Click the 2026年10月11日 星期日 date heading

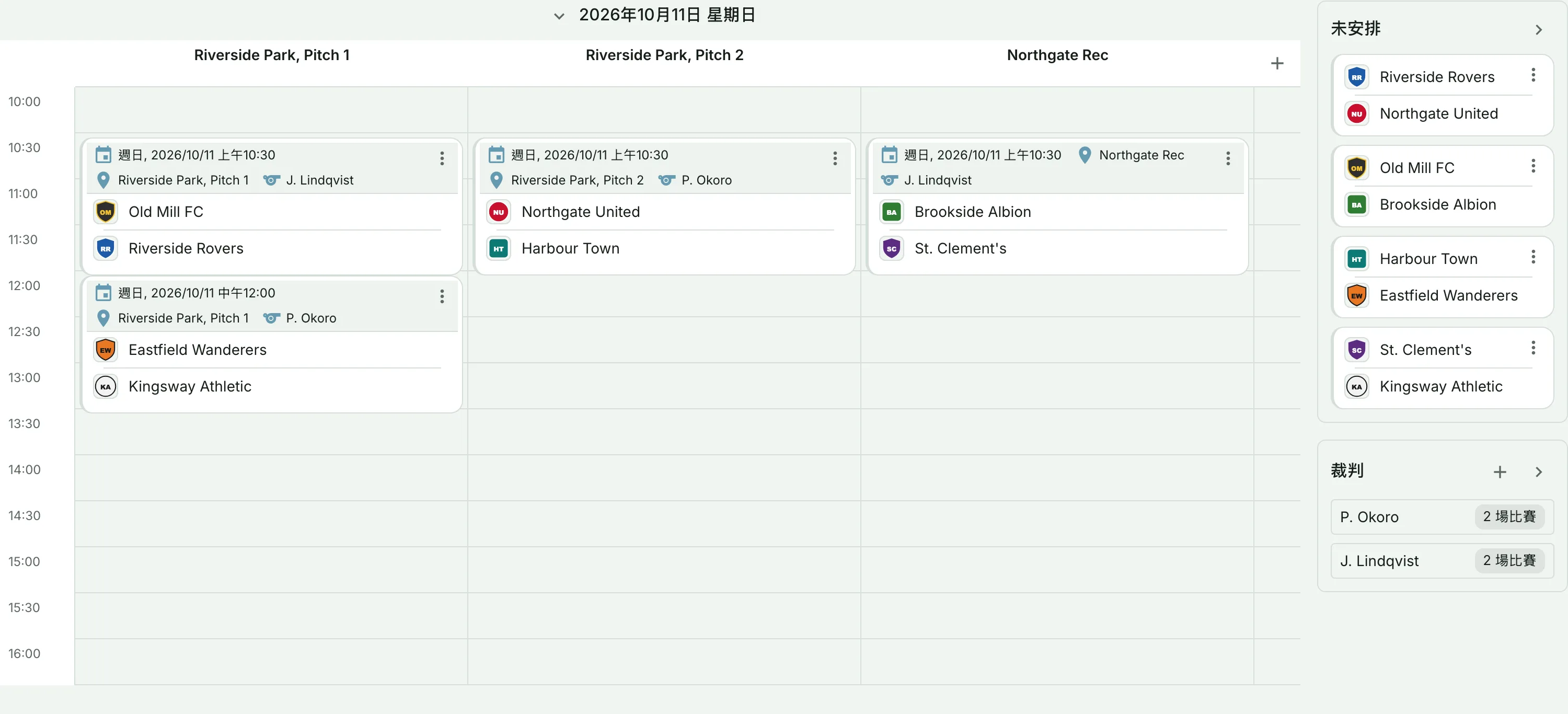(666, 15)
